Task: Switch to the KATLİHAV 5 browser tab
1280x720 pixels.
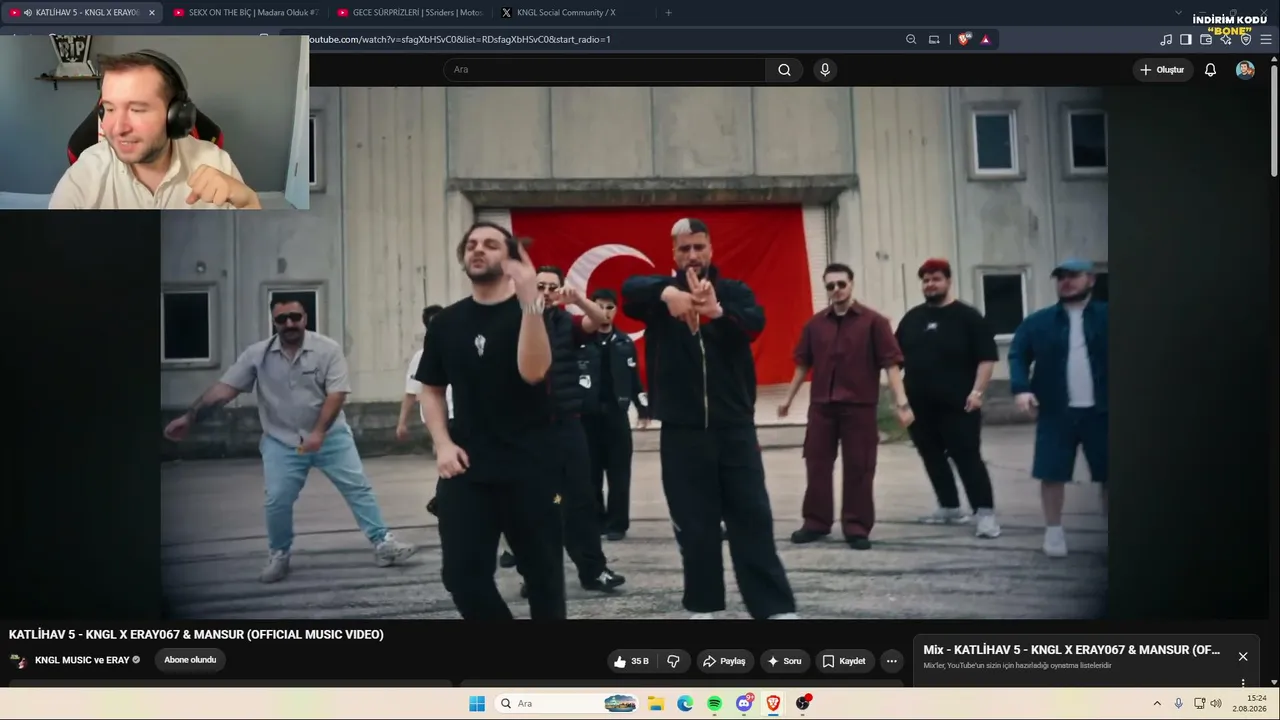Action: point(83,13)
